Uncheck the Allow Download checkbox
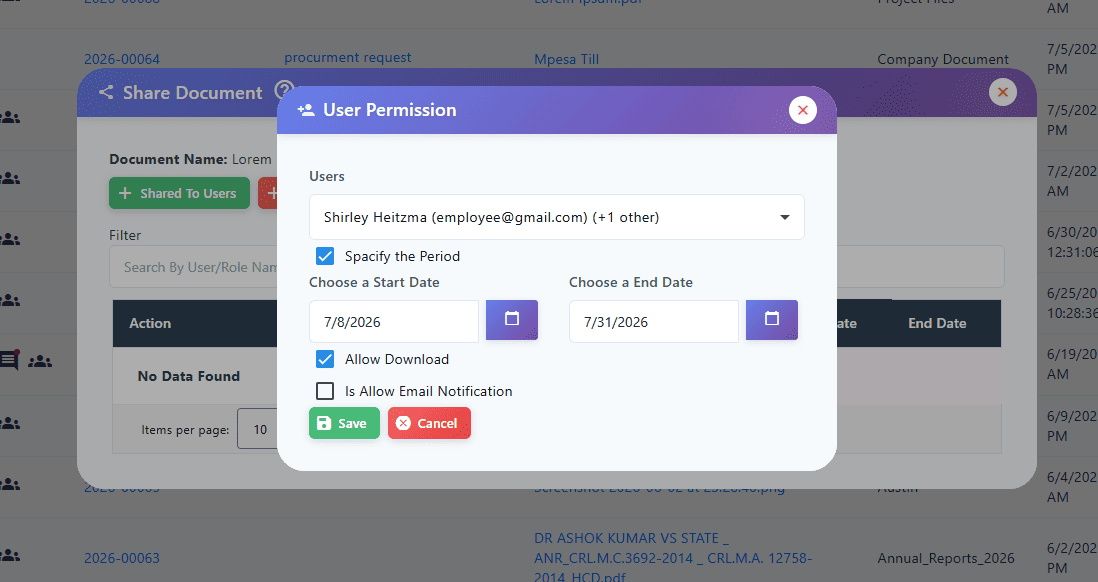Image resolution: width=1098 pixels, height=582 pixels. [325, 359]
